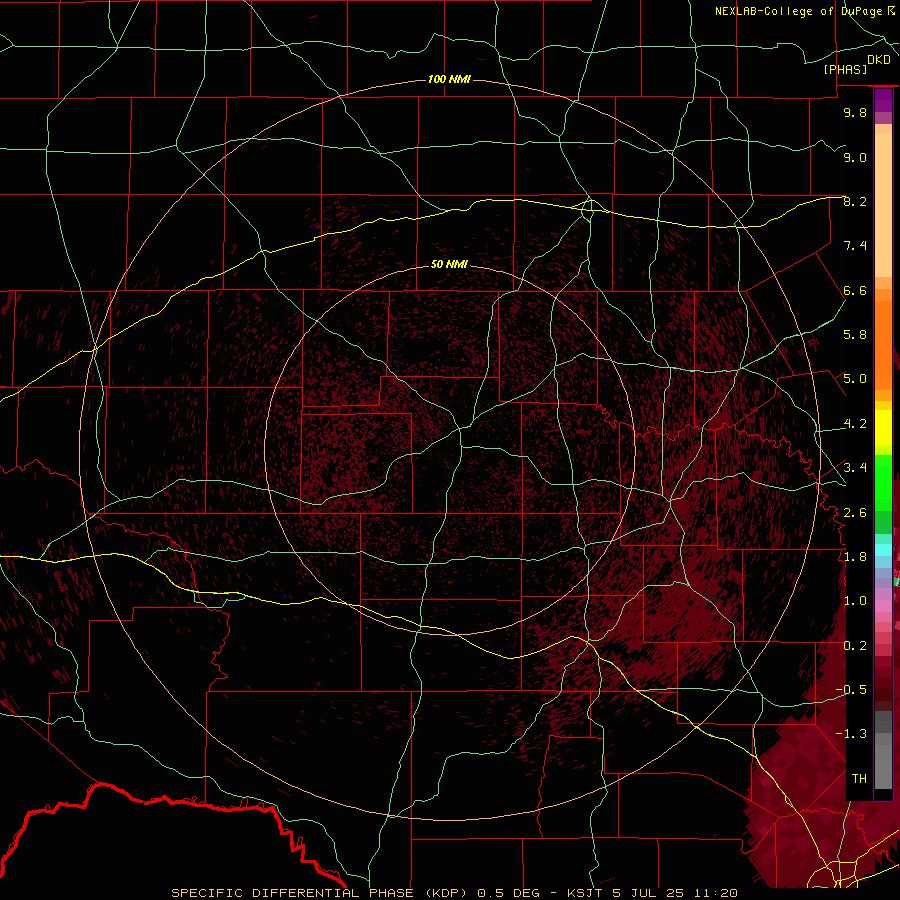Viewport: 900px width, 900px height.
Task: Click the "50 NMI" range ring label
Action: click(x=449, y=265)
